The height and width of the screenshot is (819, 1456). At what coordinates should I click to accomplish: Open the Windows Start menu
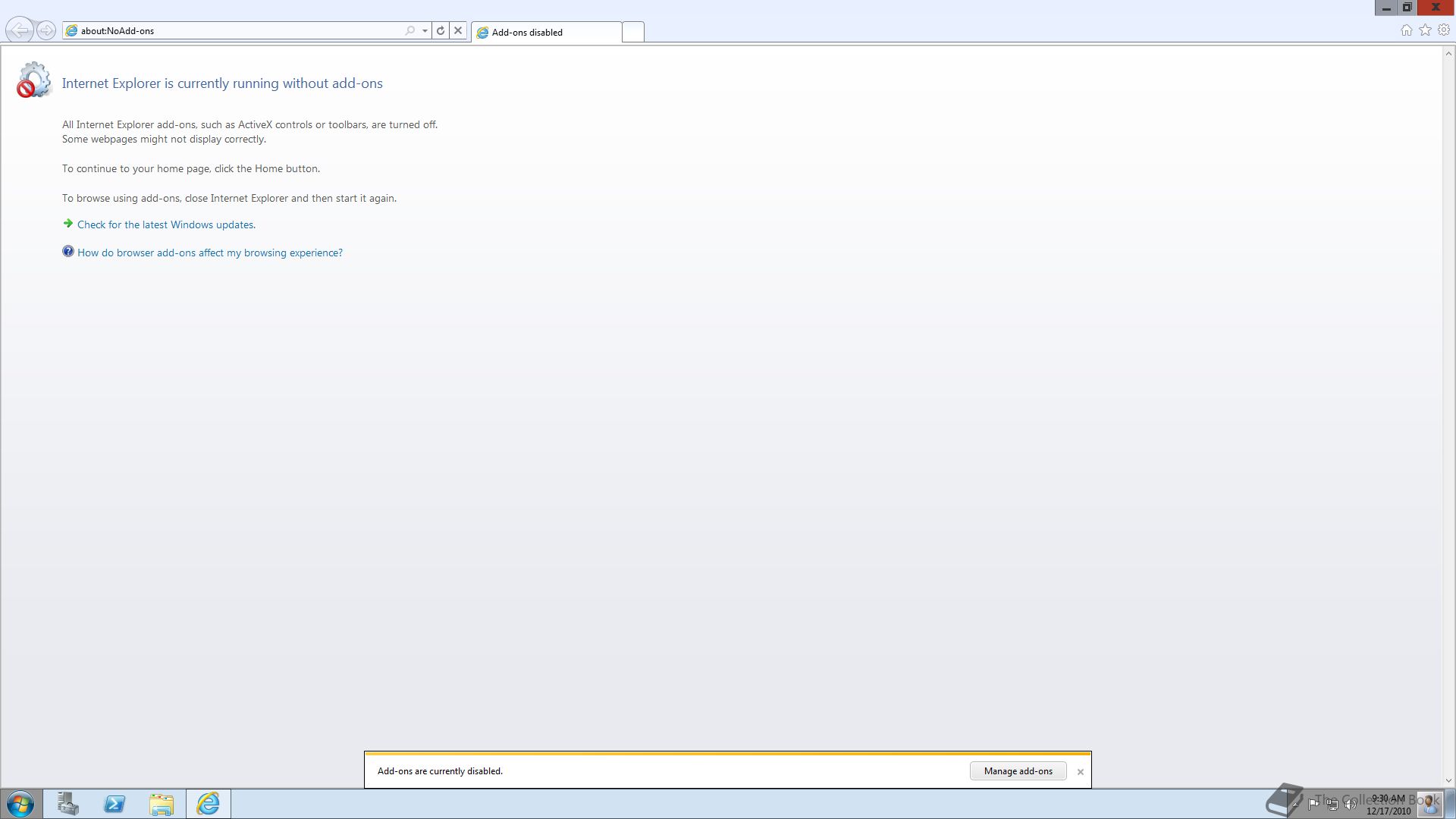pos(20,804)
